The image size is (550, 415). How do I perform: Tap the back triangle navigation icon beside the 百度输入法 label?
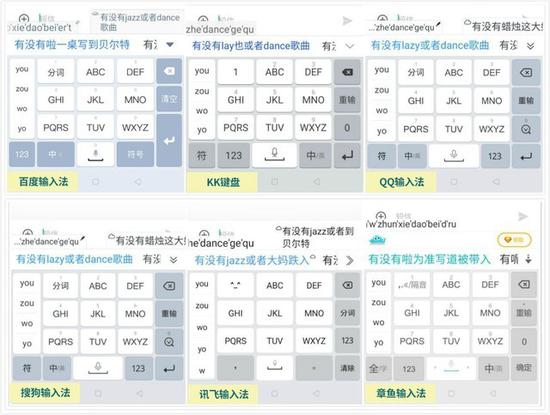pos(138,182)
